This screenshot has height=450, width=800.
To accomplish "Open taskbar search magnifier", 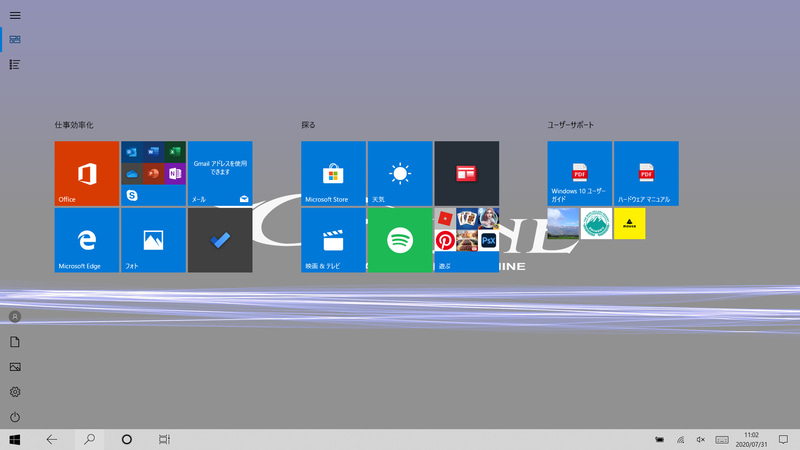I will point(89,439).
